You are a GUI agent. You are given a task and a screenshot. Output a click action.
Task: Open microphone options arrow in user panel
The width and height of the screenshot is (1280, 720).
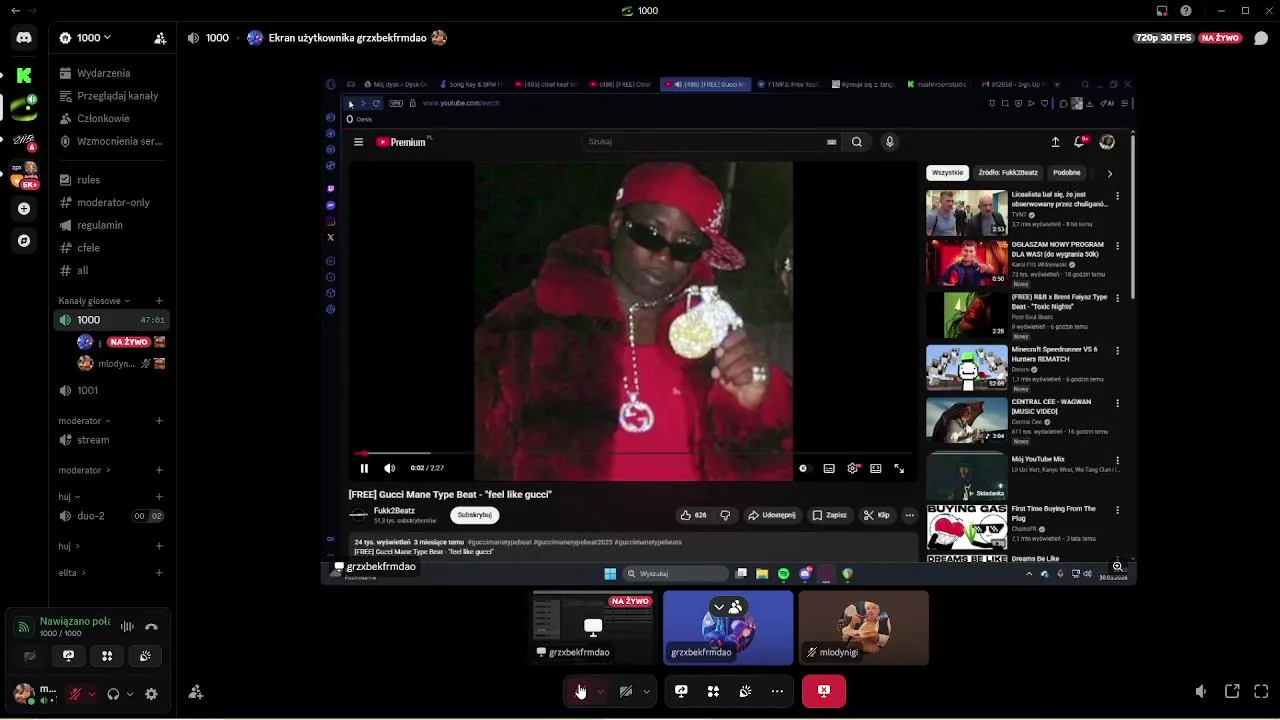click(x=92, y=694)
